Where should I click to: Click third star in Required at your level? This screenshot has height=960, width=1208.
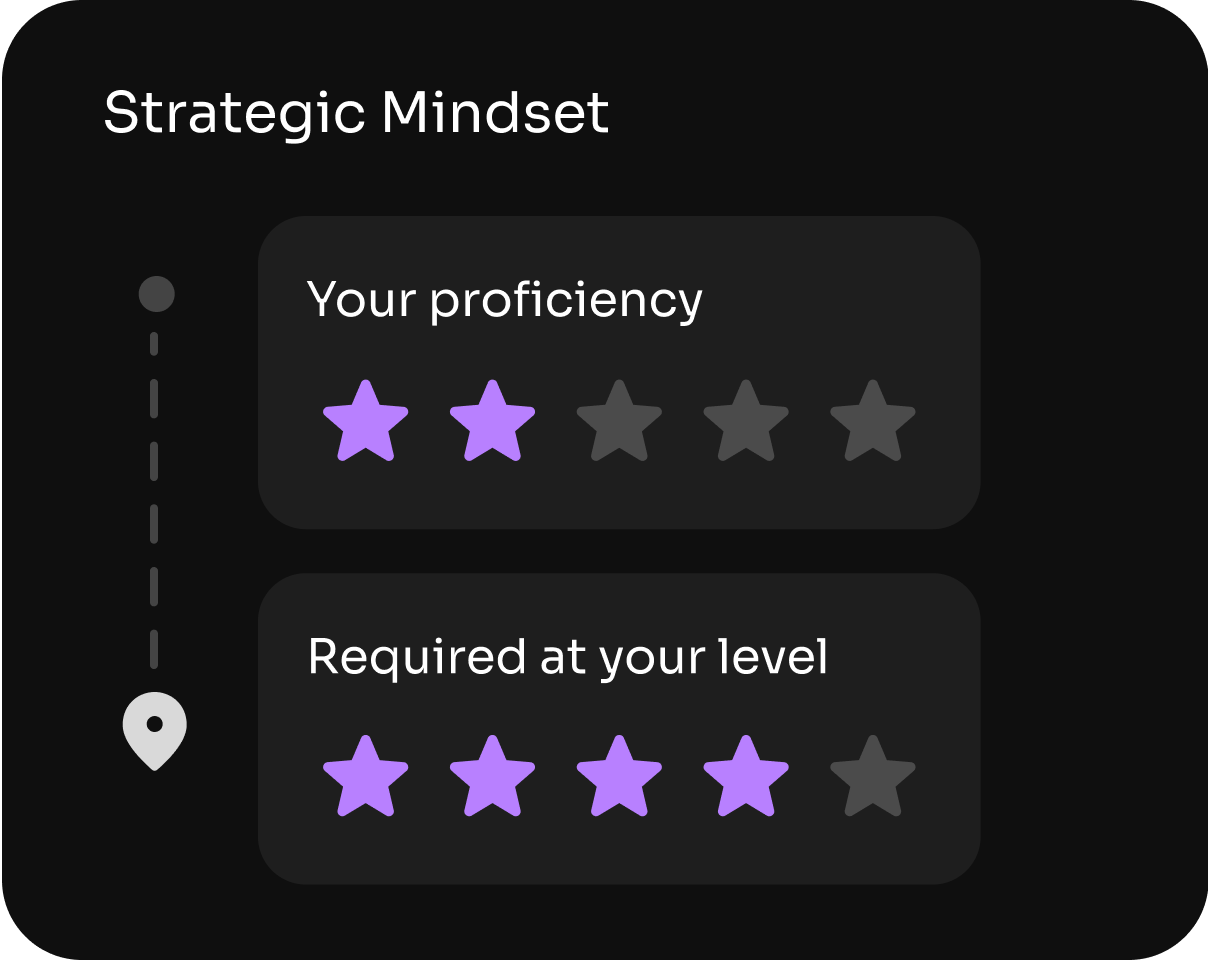pyautogui.click(x=619, y=777)
